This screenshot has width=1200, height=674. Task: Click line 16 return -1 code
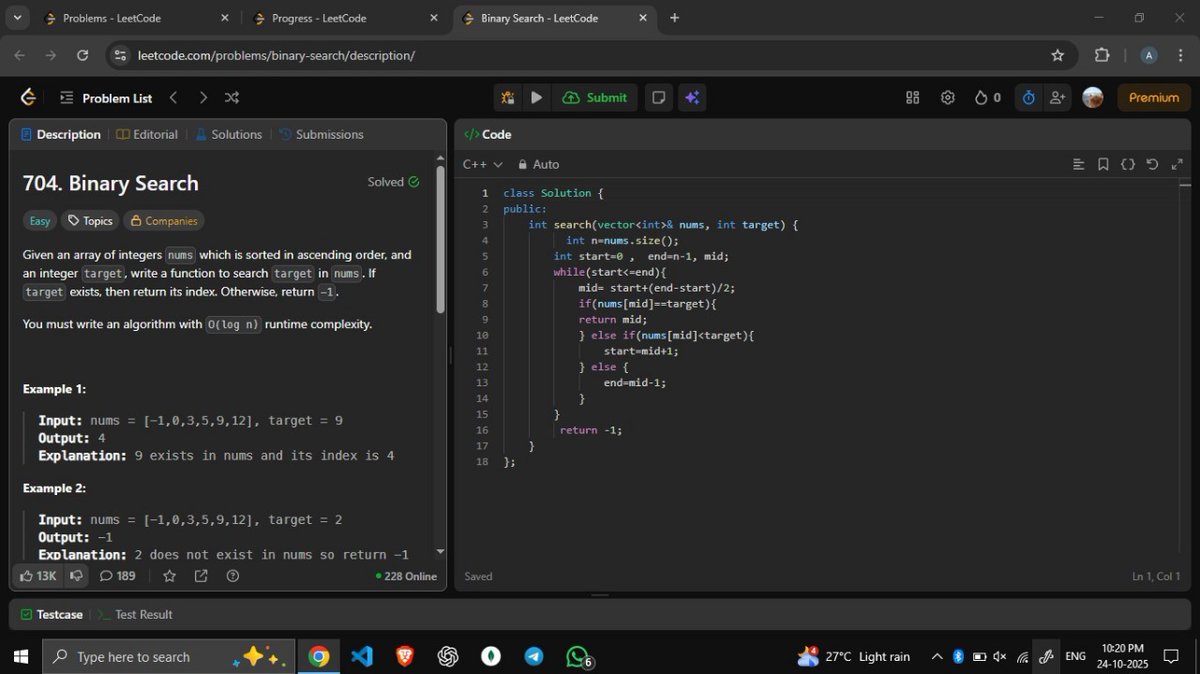pyautogui.click(x=590, y=430)
